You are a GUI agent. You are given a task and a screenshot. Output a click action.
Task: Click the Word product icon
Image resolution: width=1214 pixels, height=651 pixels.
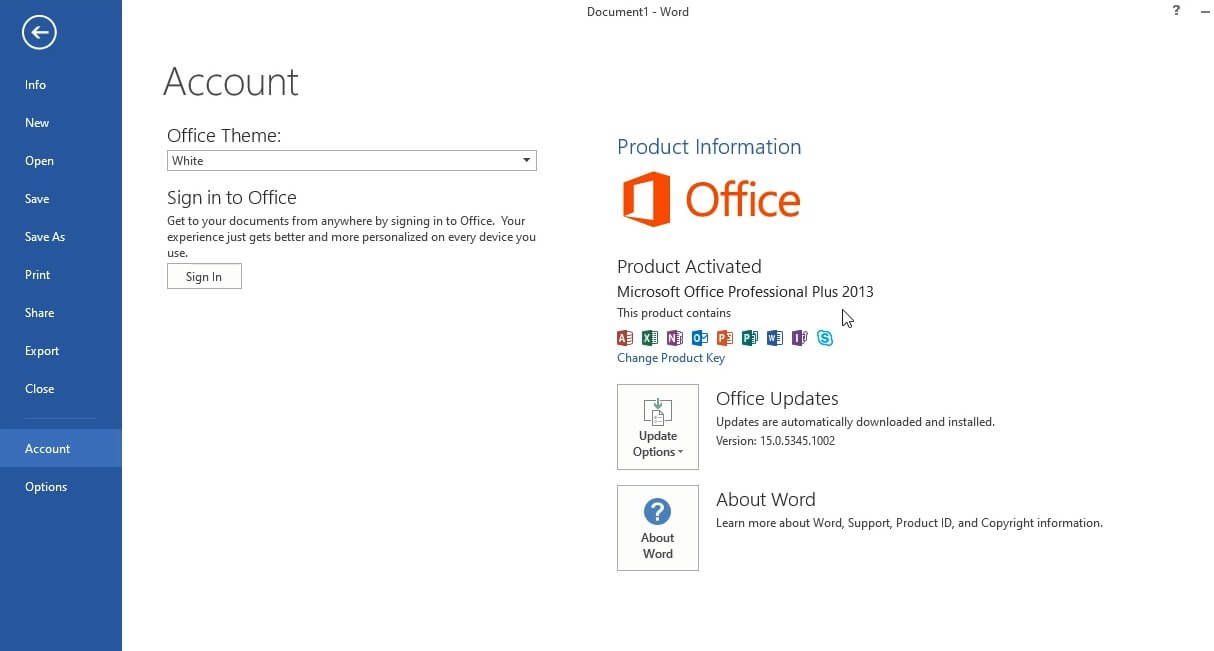point(775,338)
